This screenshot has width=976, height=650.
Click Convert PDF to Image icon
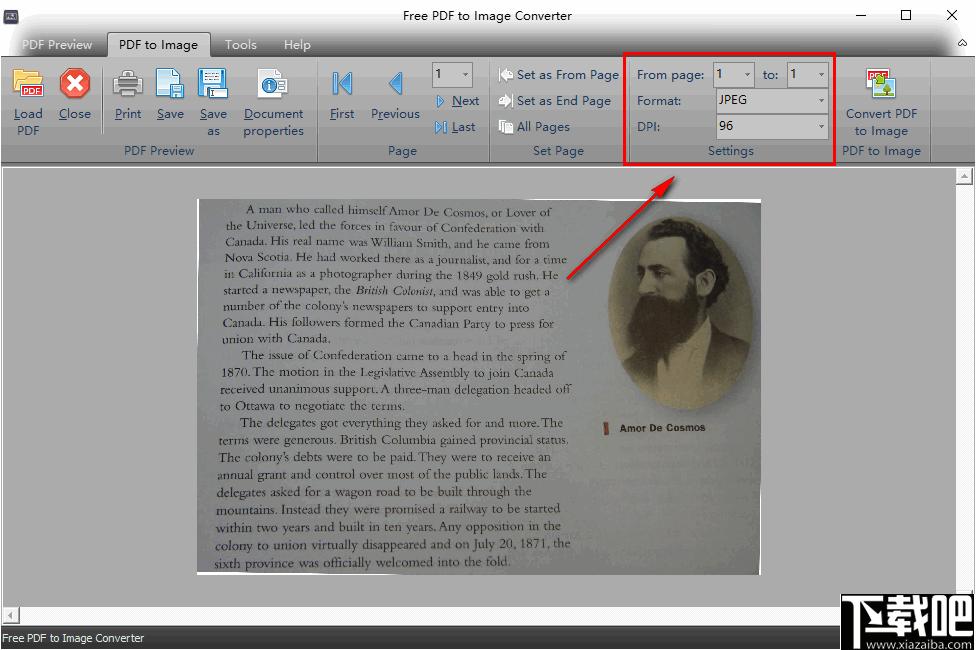[x=881, y=84]
